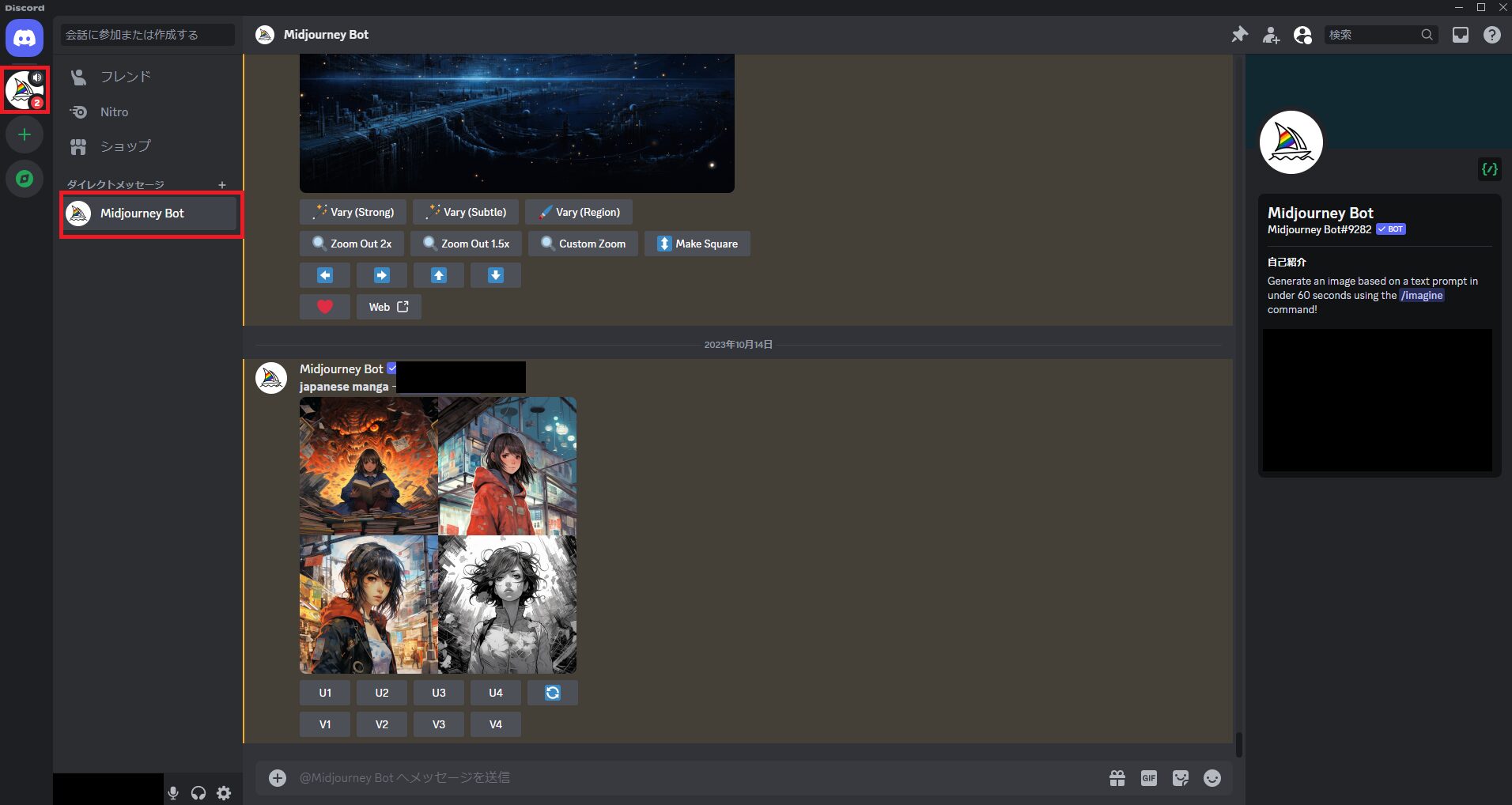Viewport: 1512px width, 805px height.
Task: Open the GIF picker
Action: point(1148,778)
